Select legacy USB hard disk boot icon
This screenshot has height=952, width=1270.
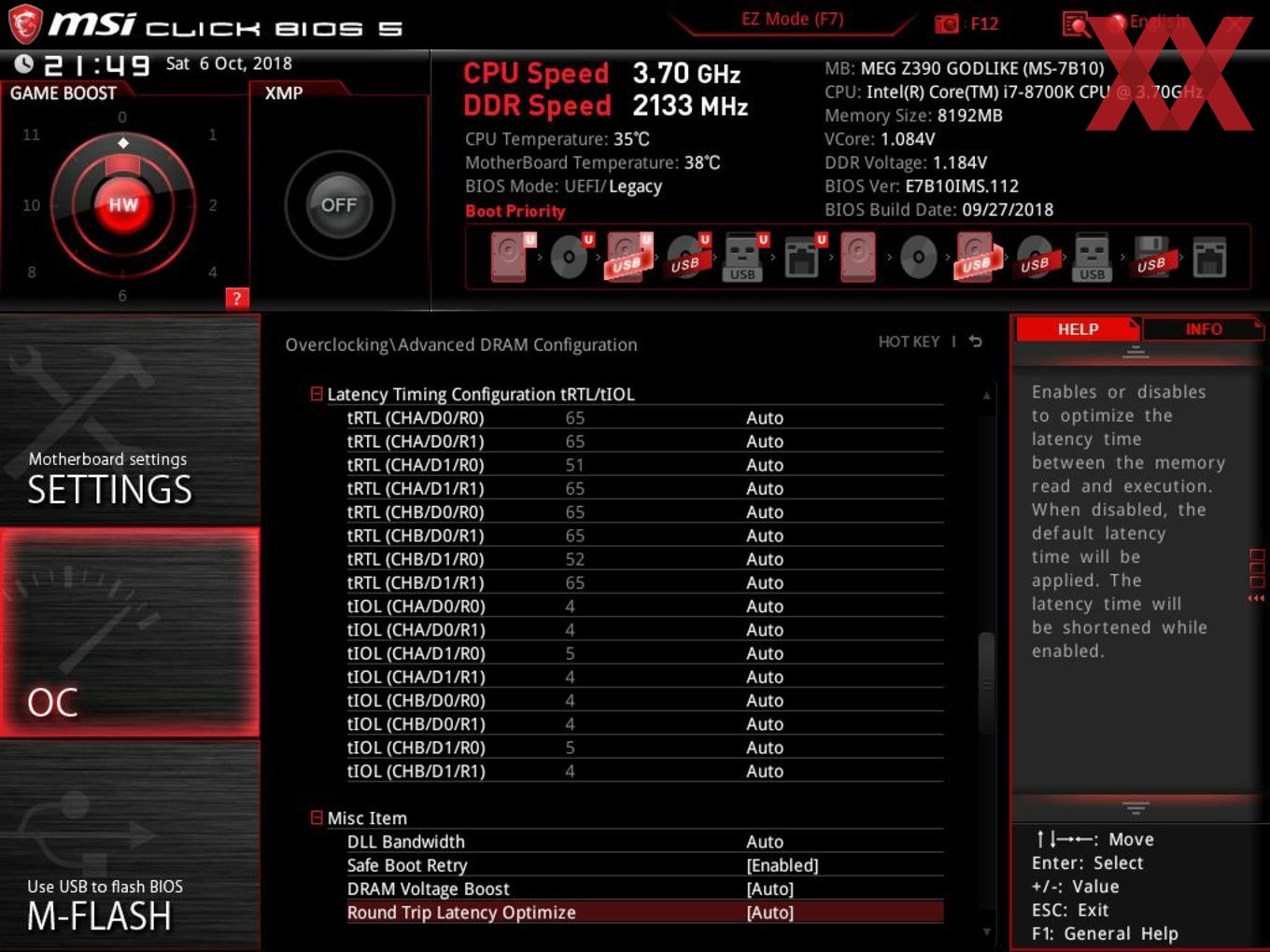[977, 257]
